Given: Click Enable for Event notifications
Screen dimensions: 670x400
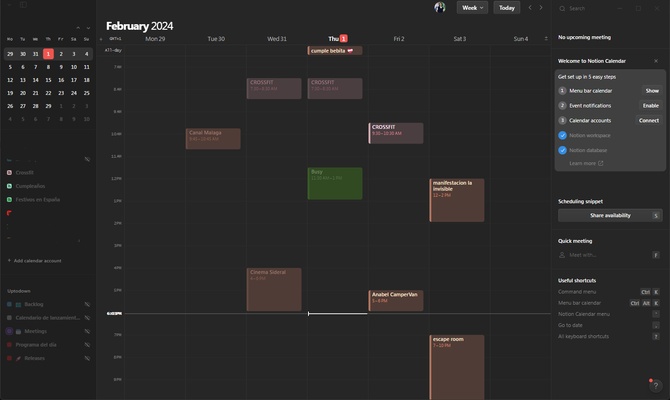Looking at the screenshot, I should click(651, 106).
